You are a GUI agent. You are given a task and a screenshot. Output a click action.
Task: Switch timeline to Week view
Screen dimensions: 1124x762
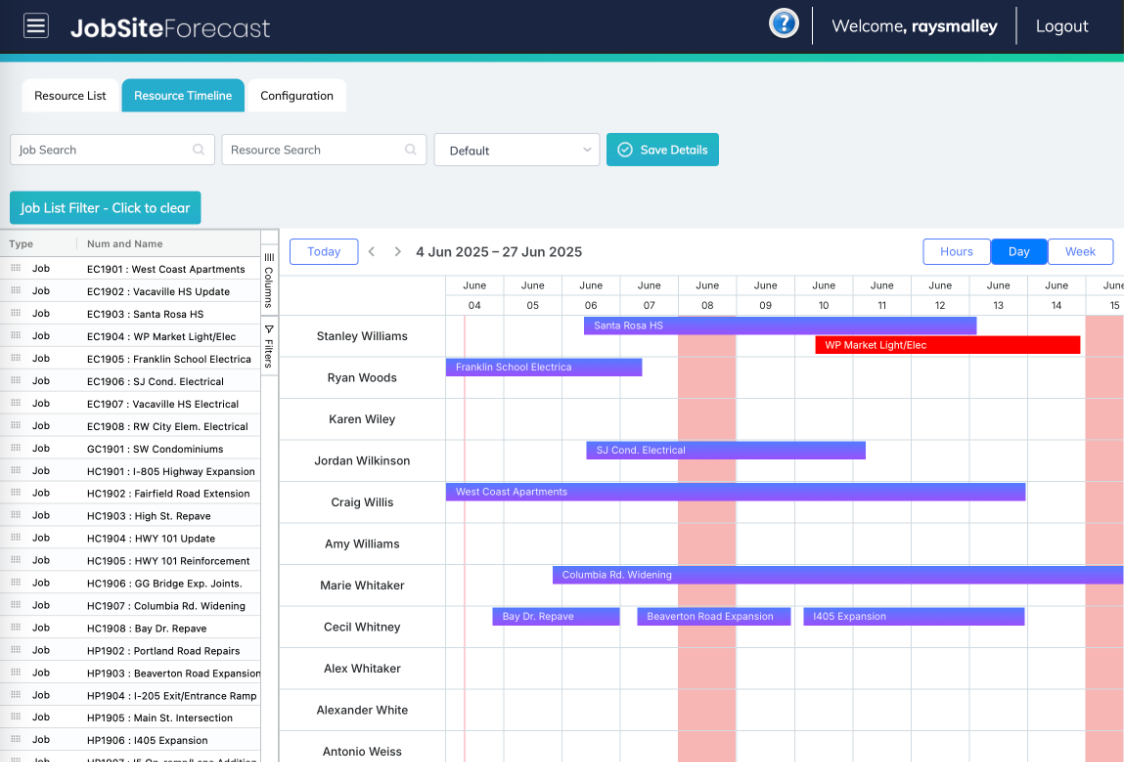[1080, 251]
